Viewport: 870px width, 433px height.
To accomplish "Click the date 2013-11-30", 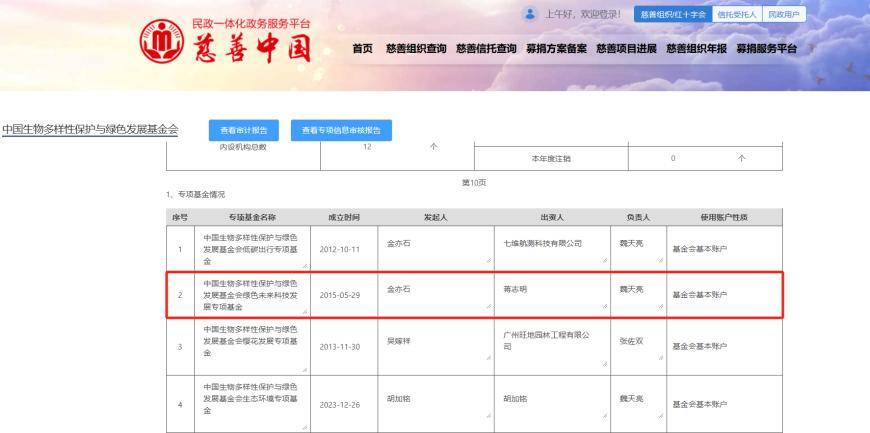I will [x=340, y=347].
